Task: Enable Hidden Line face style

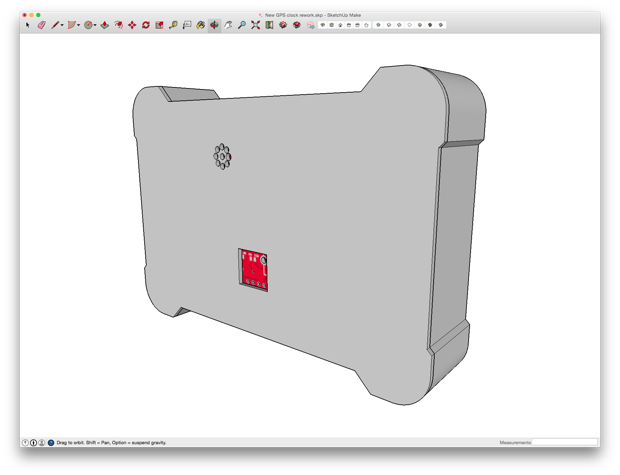Action: point(409,25)
